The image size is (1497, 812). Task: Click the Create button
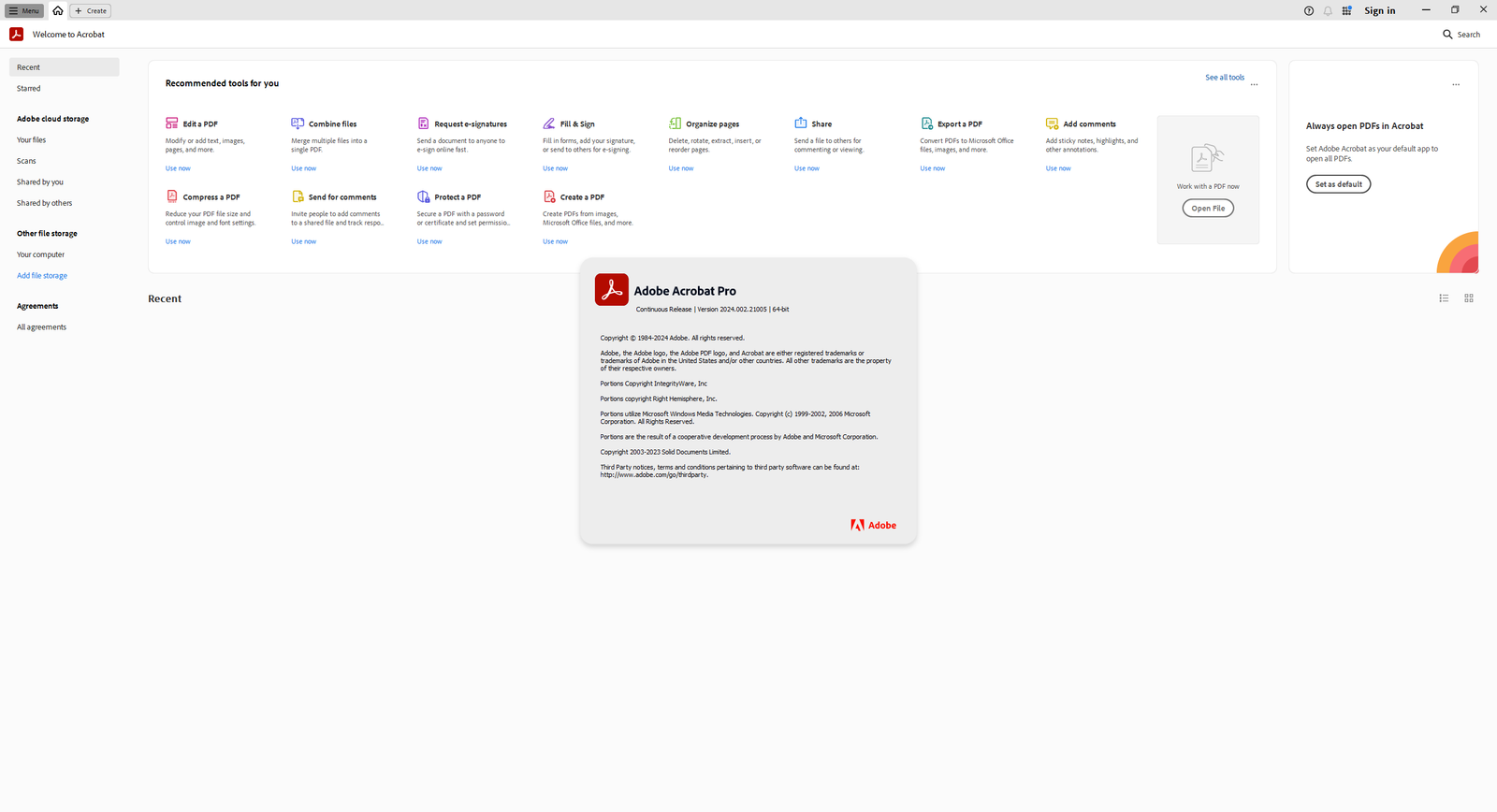click(91, 10)
